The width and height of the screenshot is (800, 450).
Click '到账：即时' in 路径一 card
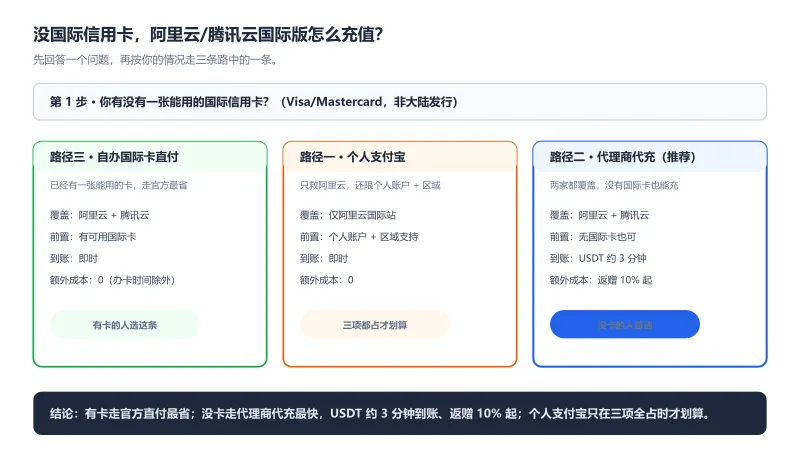(324, 259)
